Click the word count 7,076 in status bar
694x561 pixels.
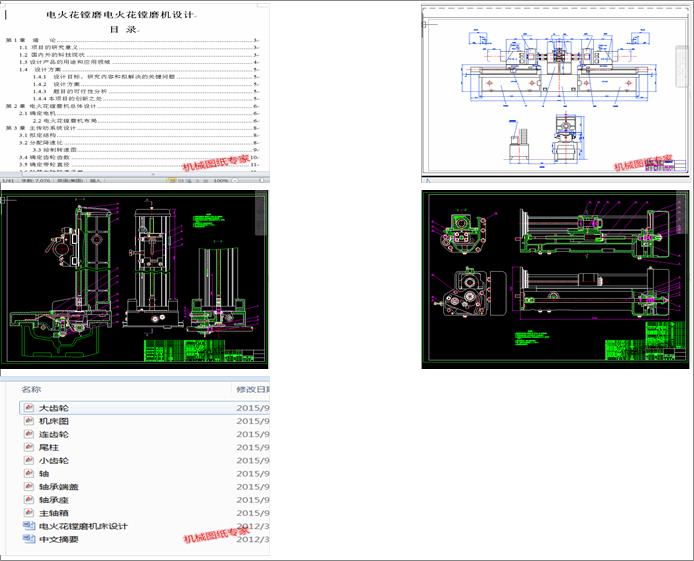tap(36, 181)
